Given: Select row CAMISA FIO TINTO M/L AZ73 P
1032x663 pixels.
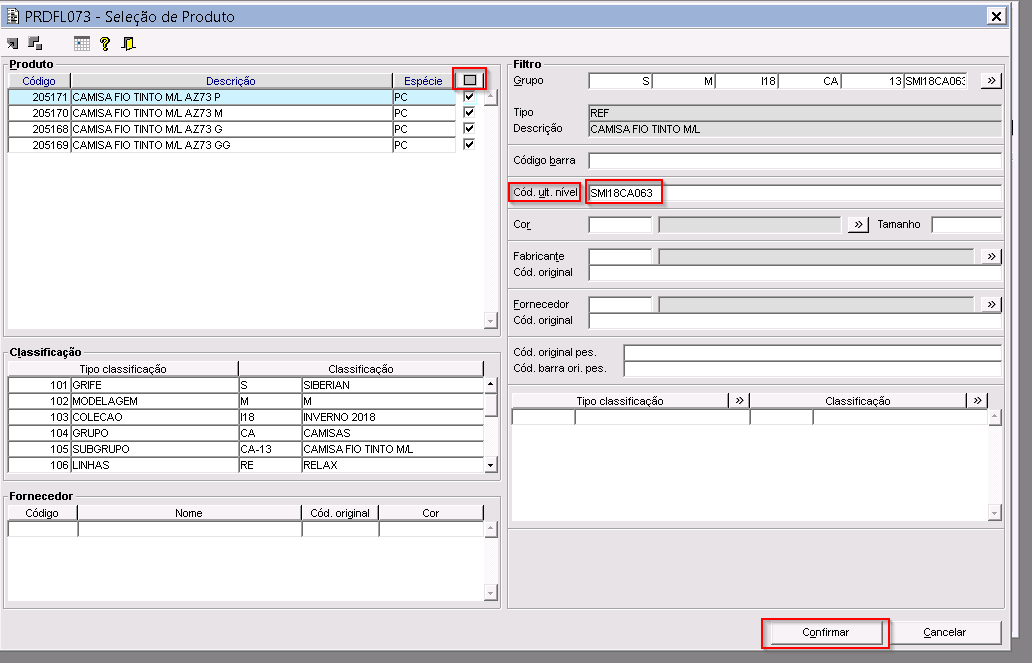Looking at the screenshot, I should point(231,97).
